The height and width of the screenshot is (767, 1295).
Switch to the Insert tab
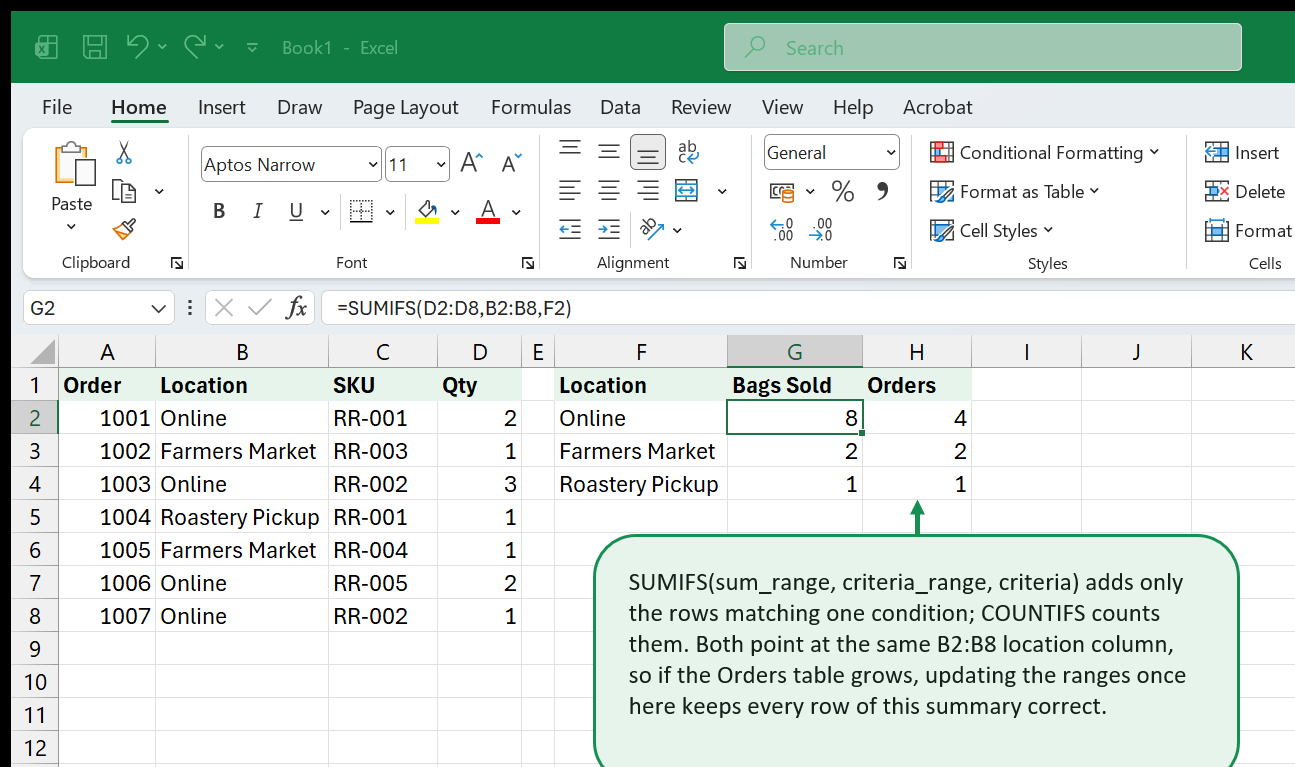pyautogui.click(x=222, y=107)
